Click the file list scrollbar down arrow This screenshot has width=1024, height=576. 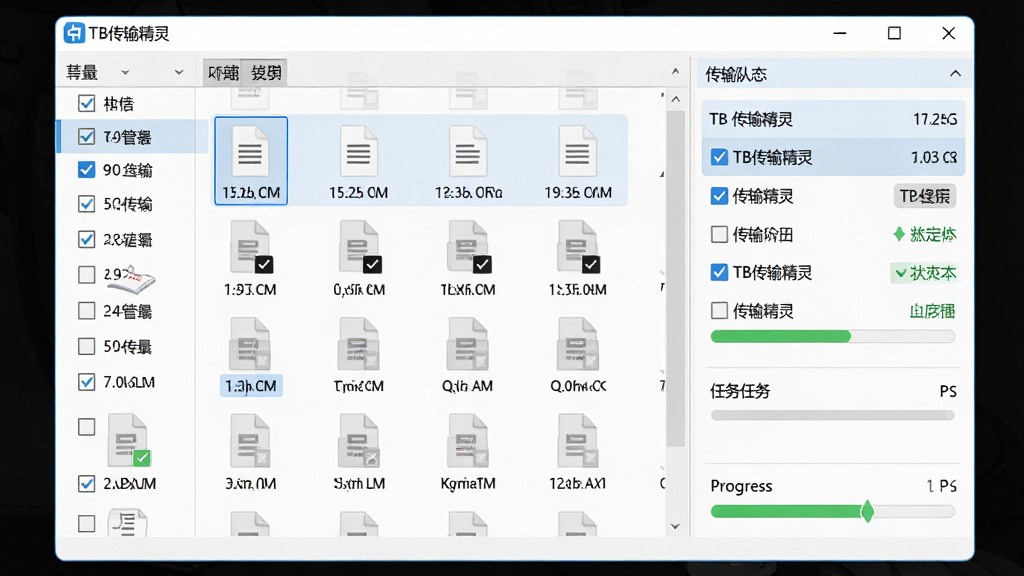pyautogui.click(x=675, y=526)
